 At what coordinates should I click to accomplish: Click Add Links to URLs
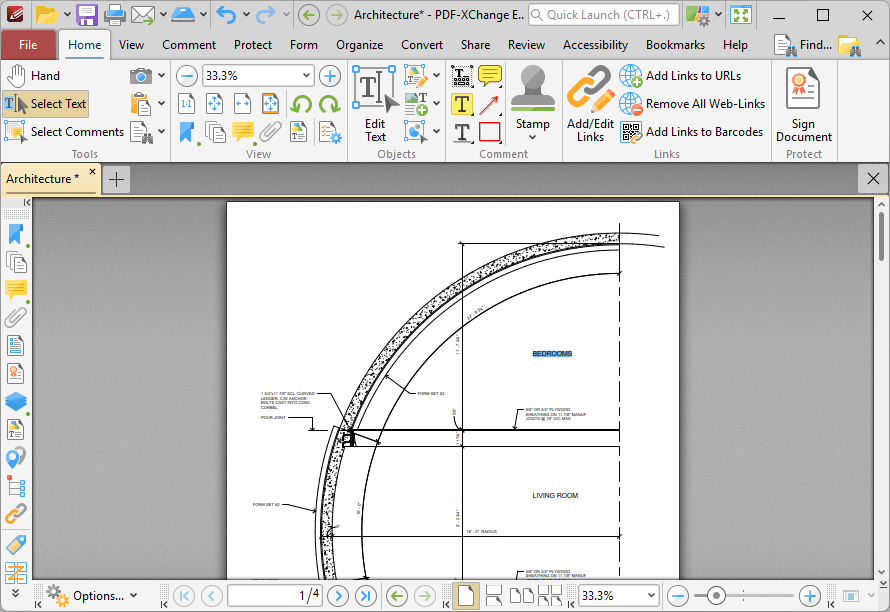681,76
